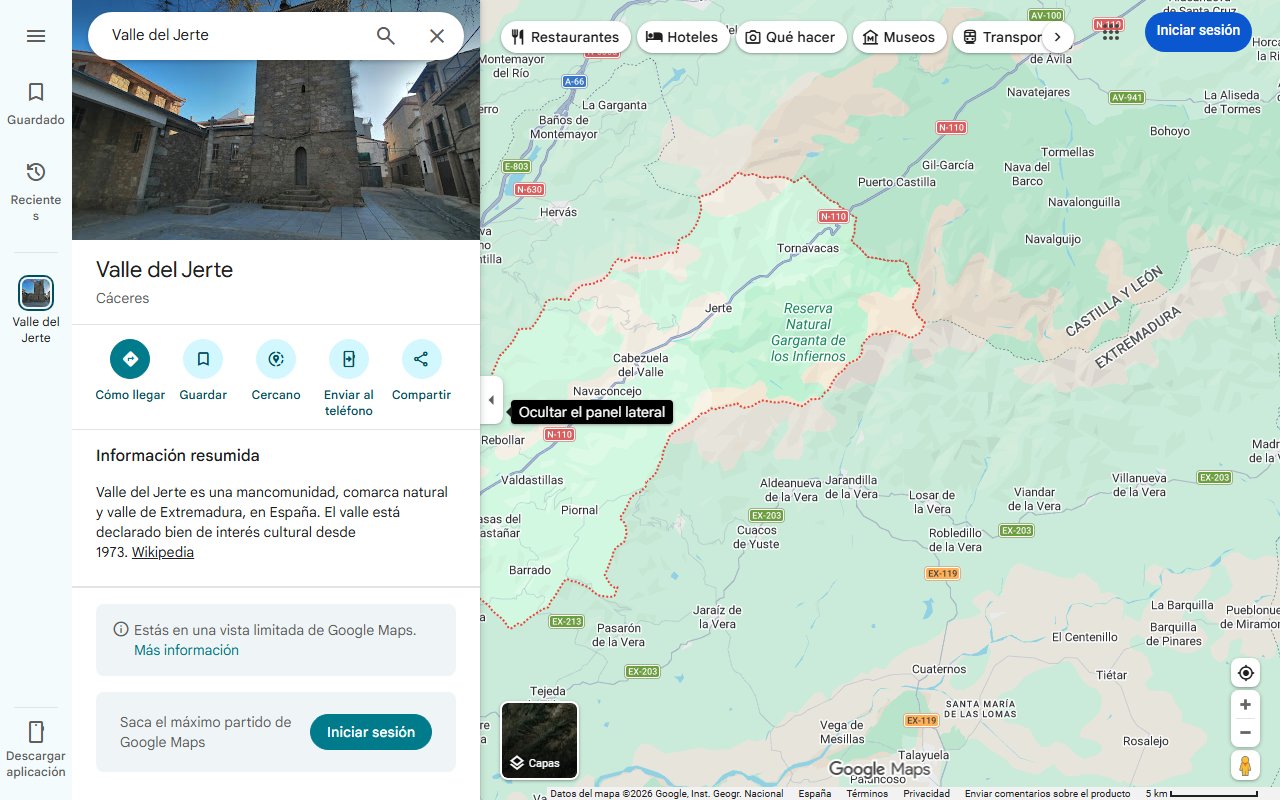Click the show-your-location crosshair icon
Viewport: 1280px width, 800px height.
pos(1245,673)
